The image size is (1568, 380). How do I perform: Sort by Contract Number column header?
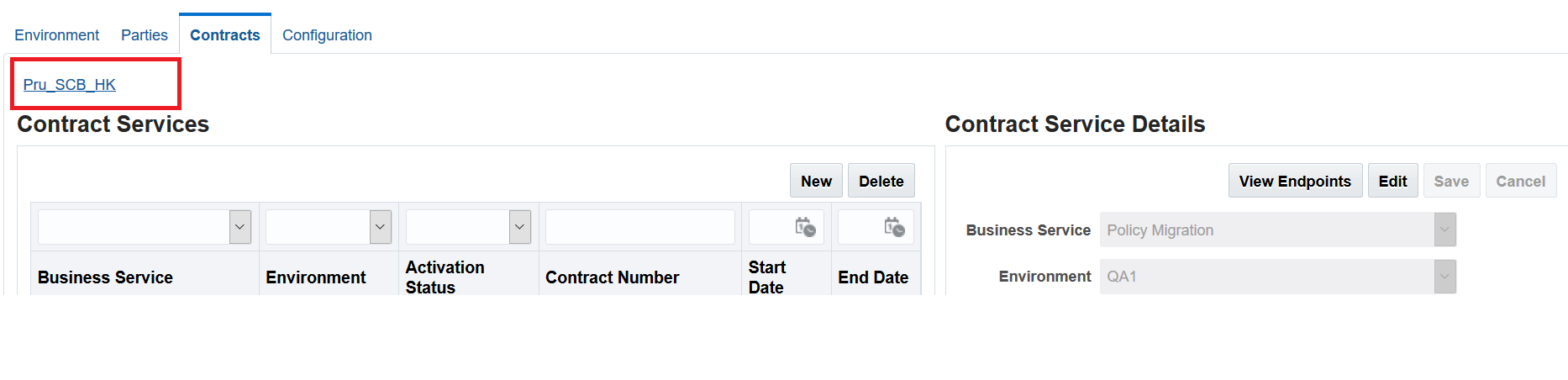coord(612,277)
